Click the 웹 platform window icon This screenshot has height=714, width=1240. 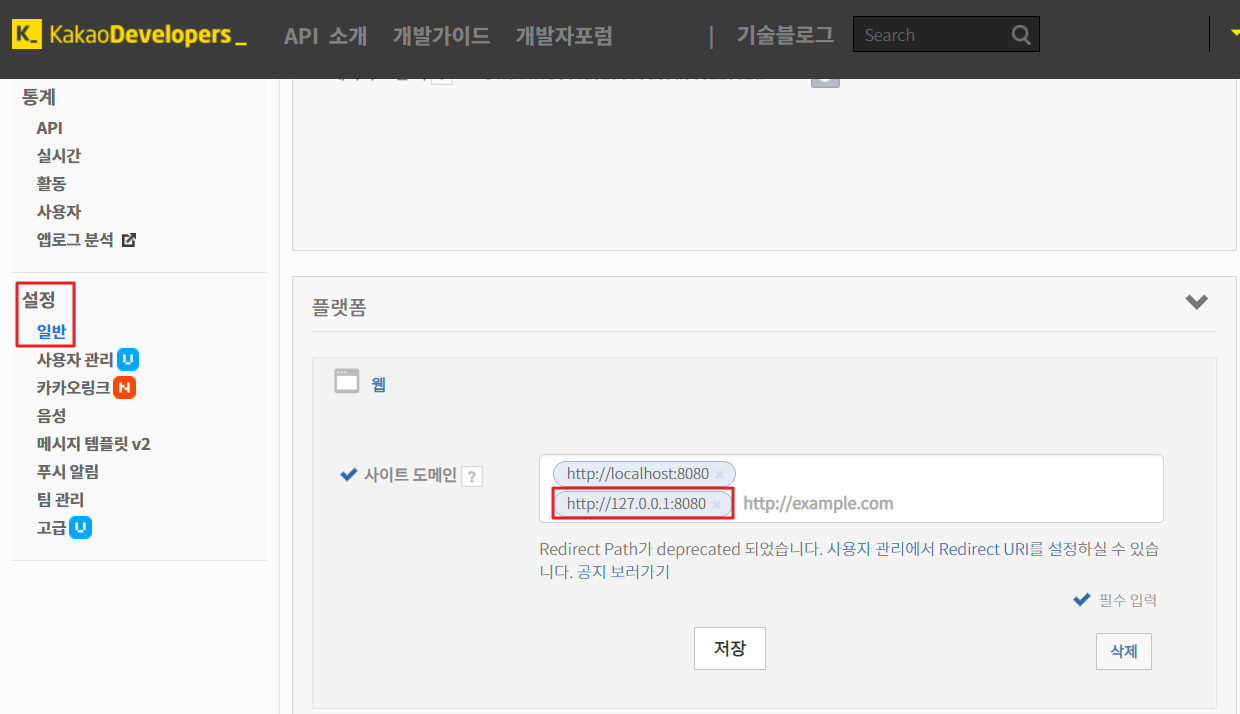click(x=346, y=381)
